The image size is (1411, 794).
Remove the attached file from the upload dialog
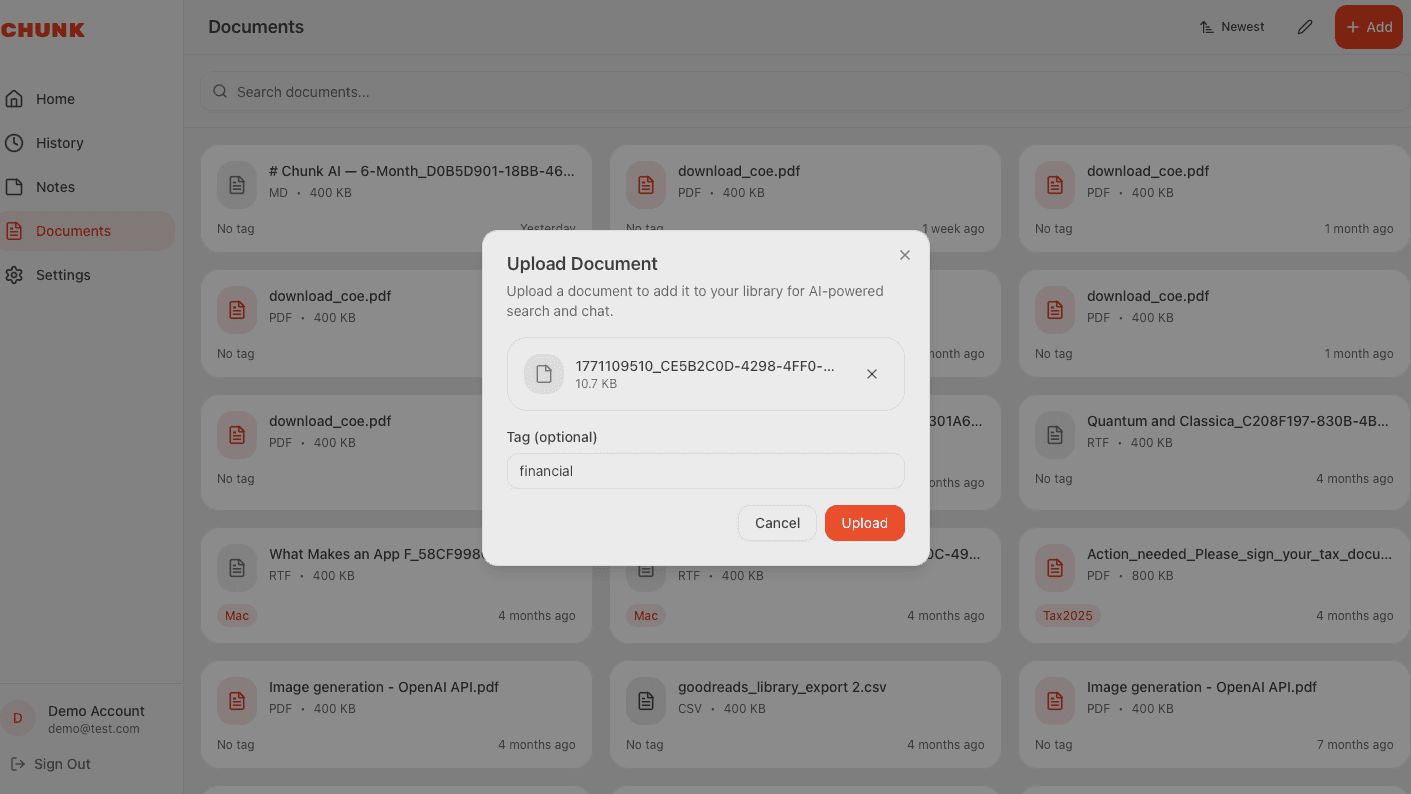point(871,374)
